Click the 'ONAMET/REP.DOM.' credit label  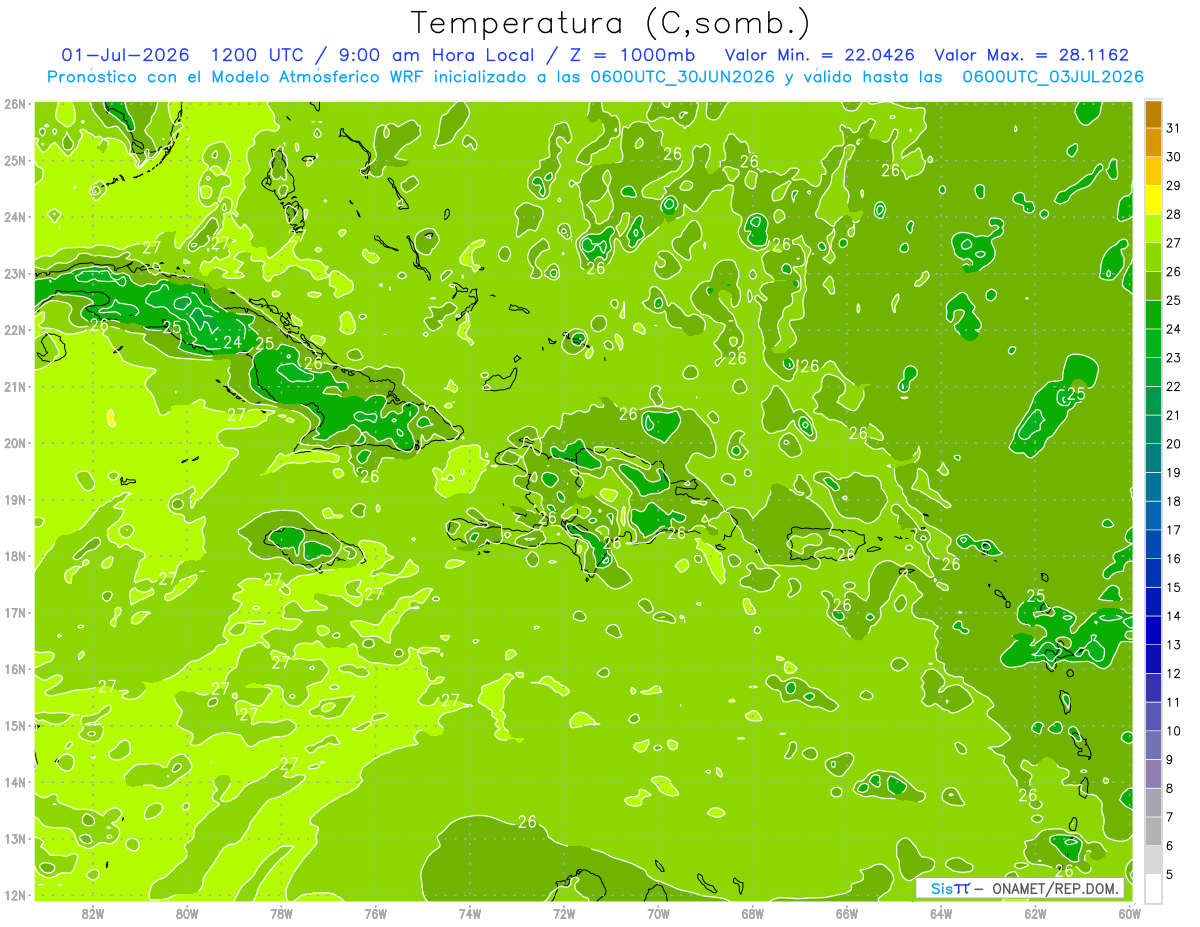click(1056, 889)
